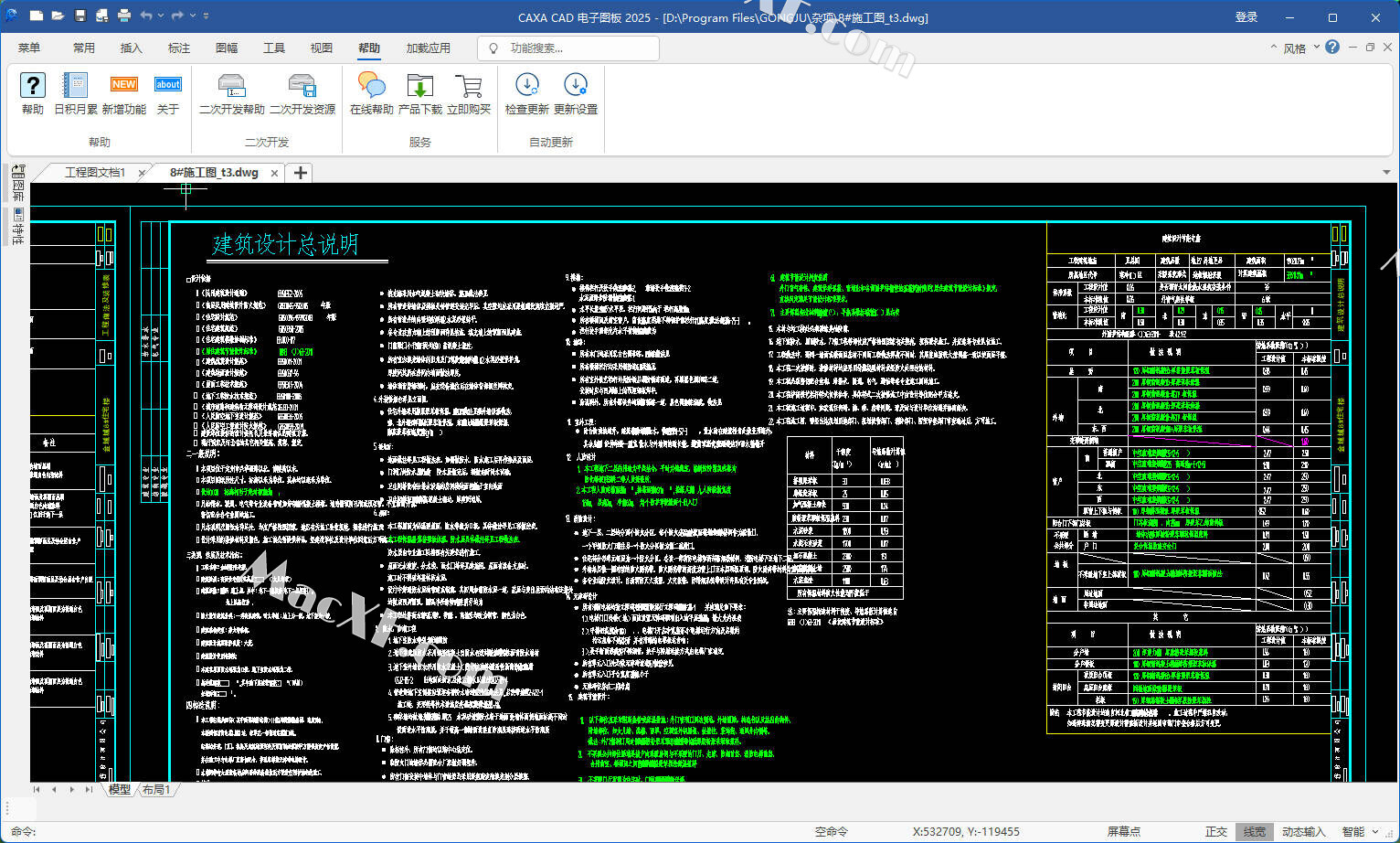Click the blue help circle icon near 风格
1400x843 pixels.
[1332, 47]
